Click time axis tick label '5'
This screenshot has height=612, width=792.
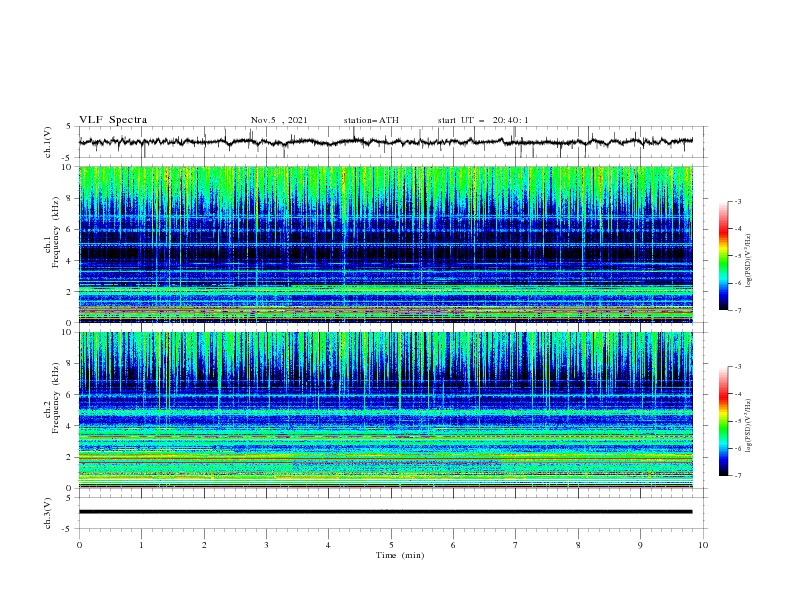(x=391, y=545)
